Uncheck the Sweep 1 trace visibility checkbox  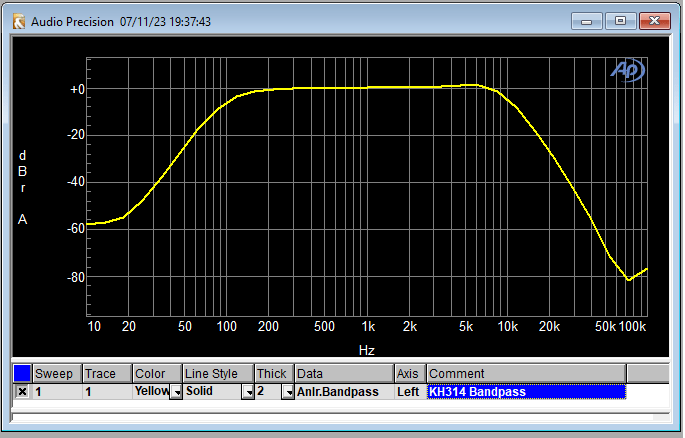22,392
